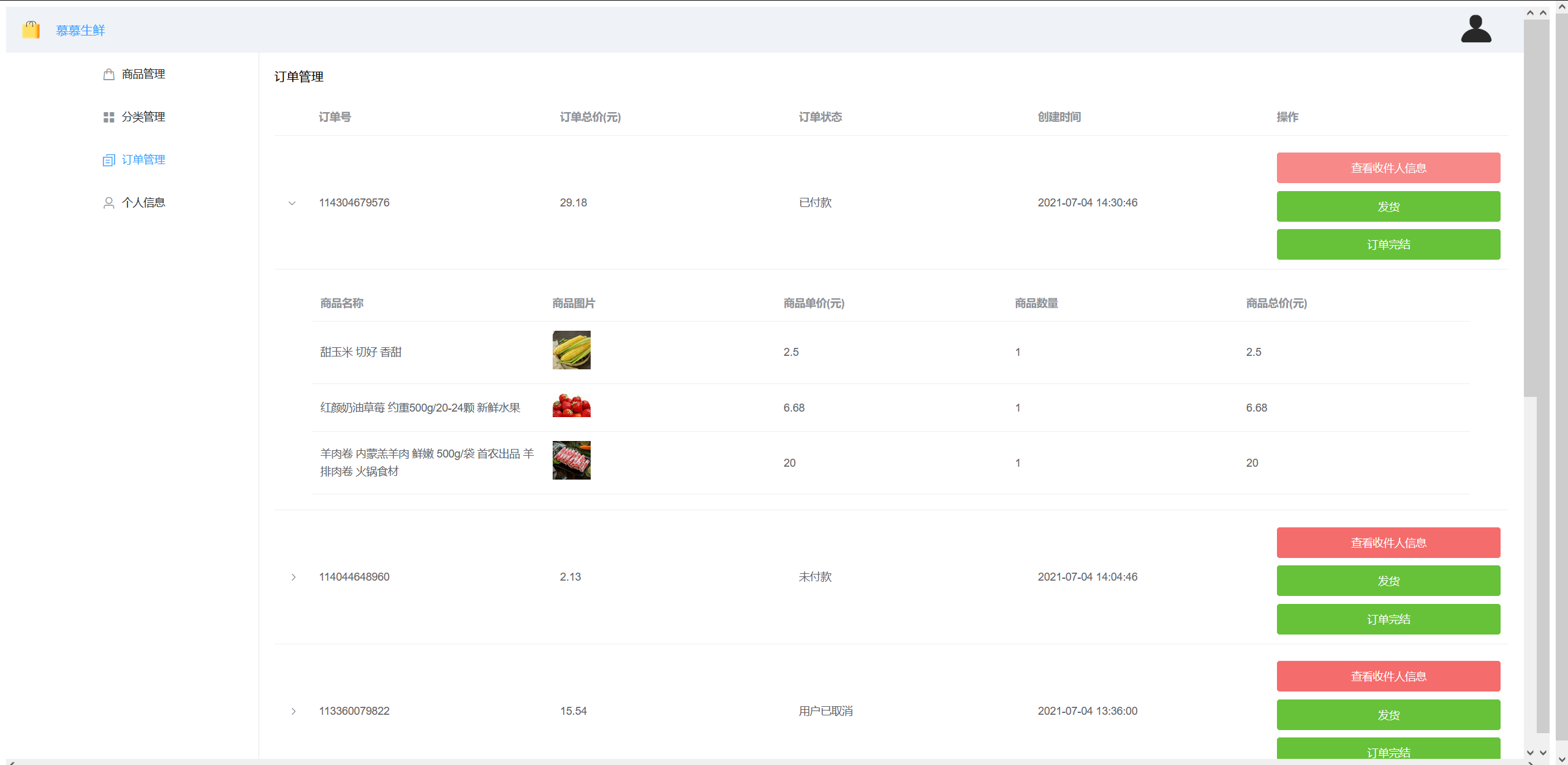This screenshot has width=1568, height=765.
Task: Select order number 113360079822 text
Action: click(354, 711)
